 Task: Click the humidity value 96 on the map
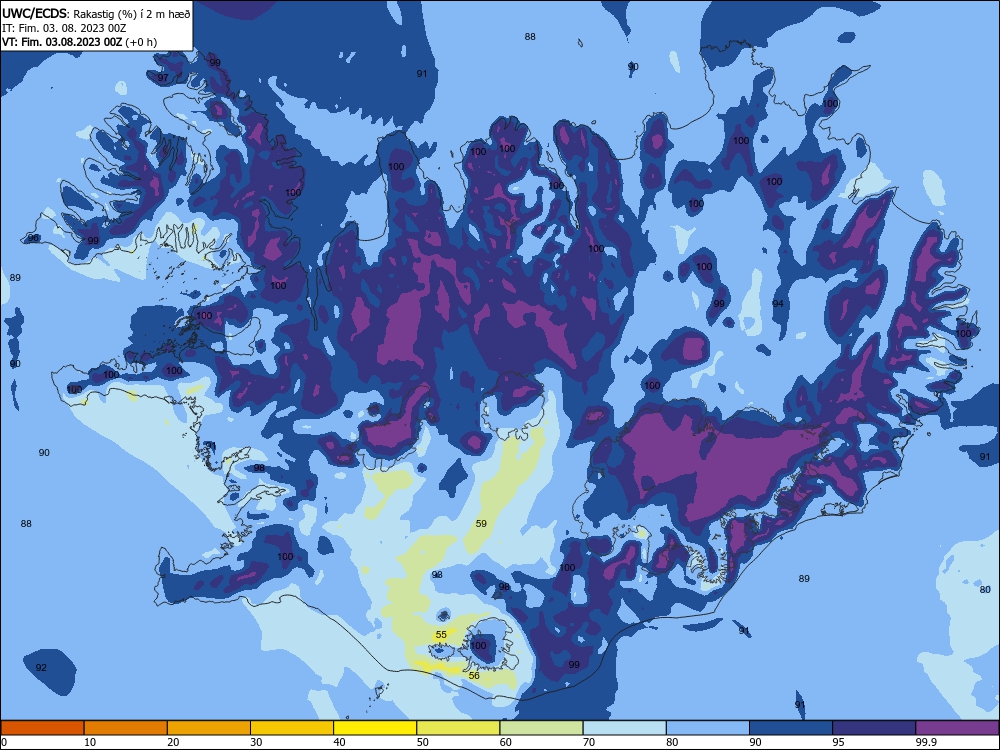pos(33,238)
